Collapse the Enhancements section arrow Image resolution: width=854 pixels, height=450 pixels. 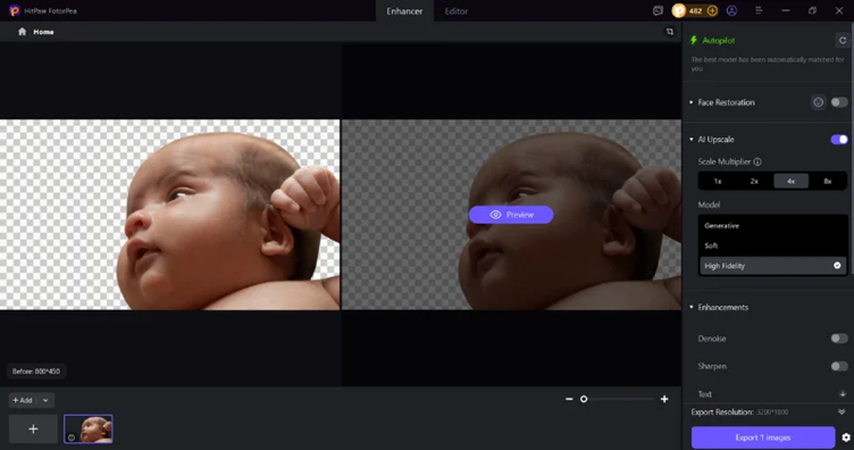[x=691, y=307]
